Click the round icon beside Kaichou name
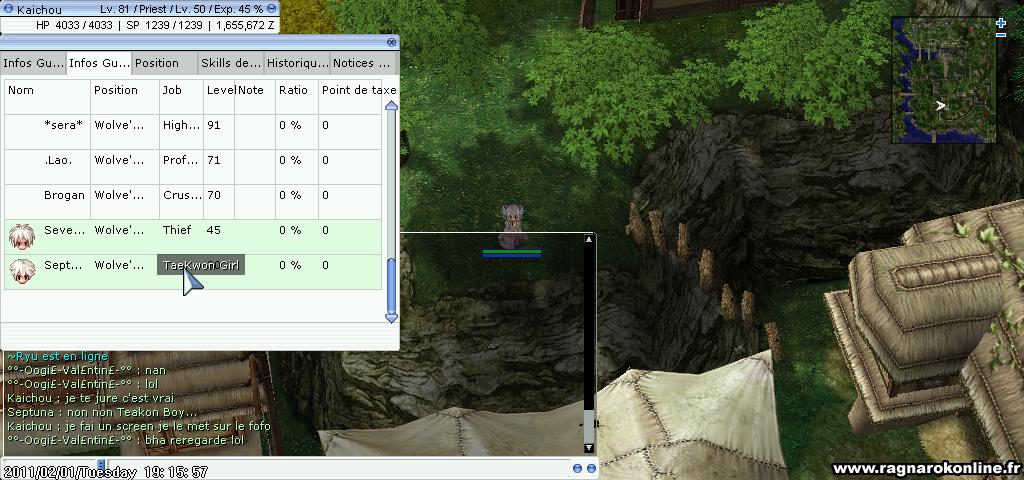Image resolution: width=1024 pixels, height=480 pixels. point(8,9)
